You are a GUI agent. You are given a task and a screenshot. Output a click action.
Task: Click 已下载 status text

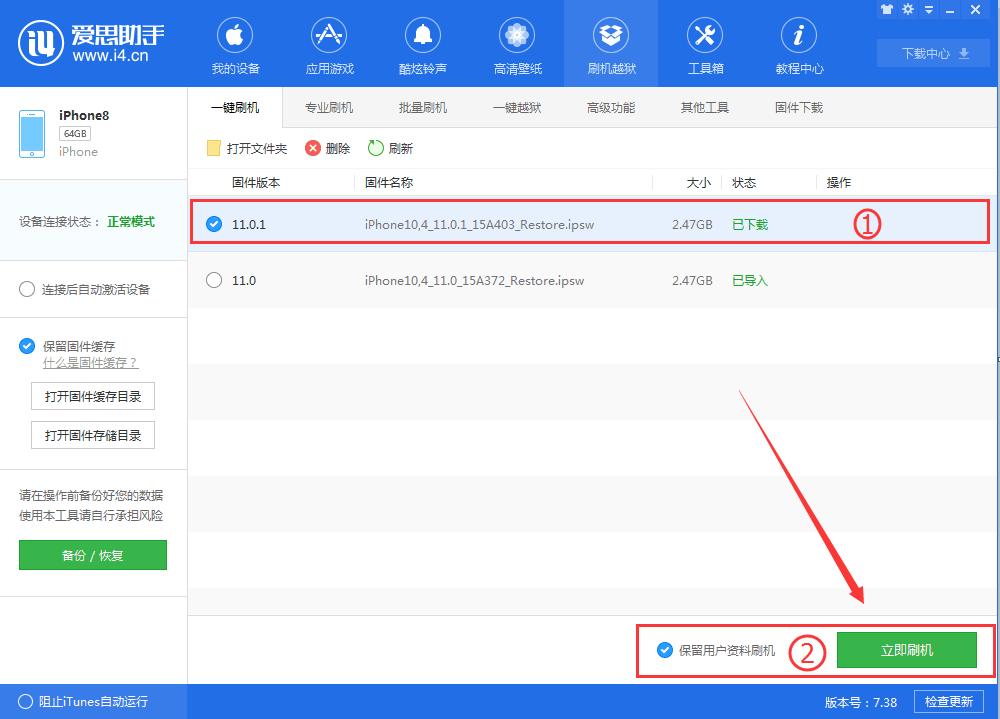(x=750, y=225)
